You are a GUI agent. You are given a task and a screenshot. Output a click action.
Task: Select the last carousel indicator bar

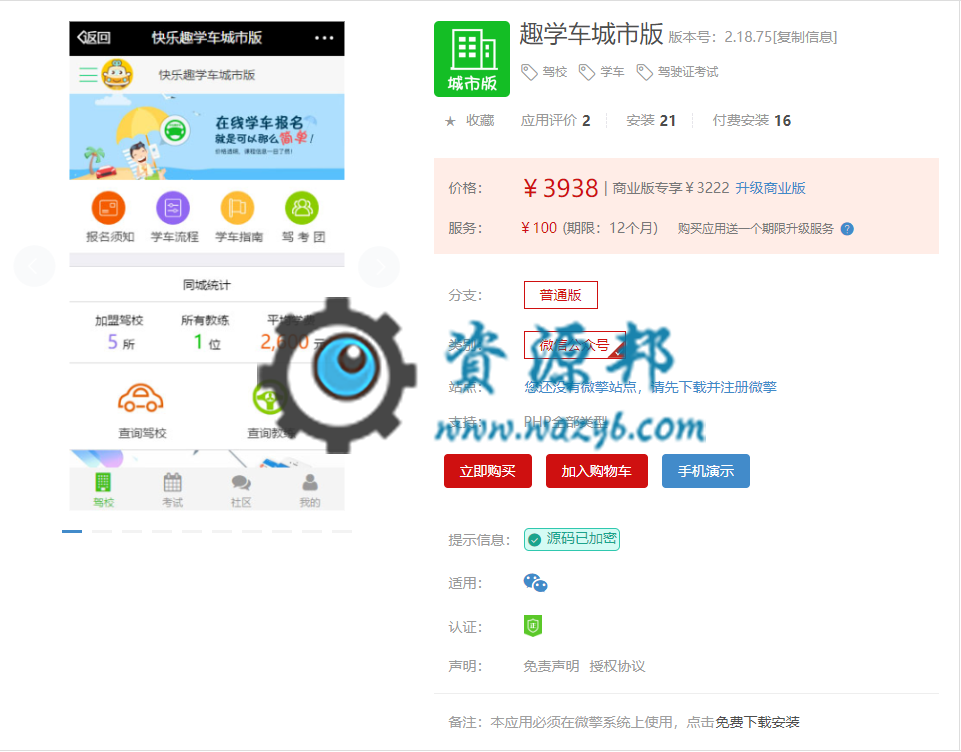coord(342,531)
